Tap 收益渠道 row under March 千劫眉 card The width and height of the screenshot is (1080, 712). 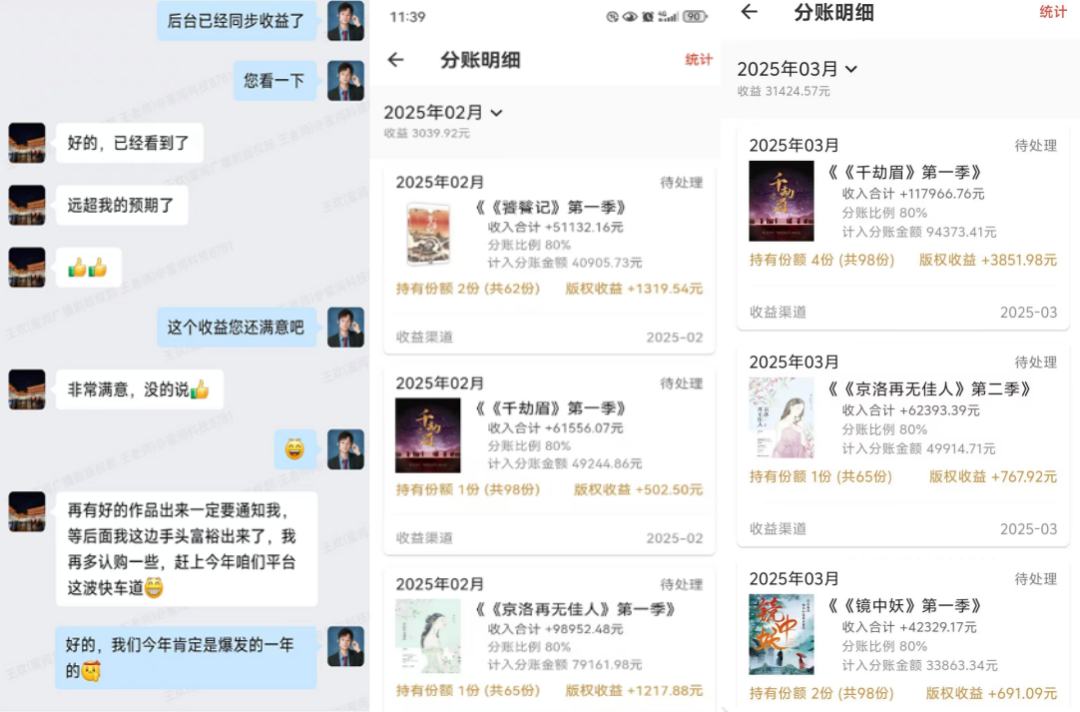click(902, 312)
